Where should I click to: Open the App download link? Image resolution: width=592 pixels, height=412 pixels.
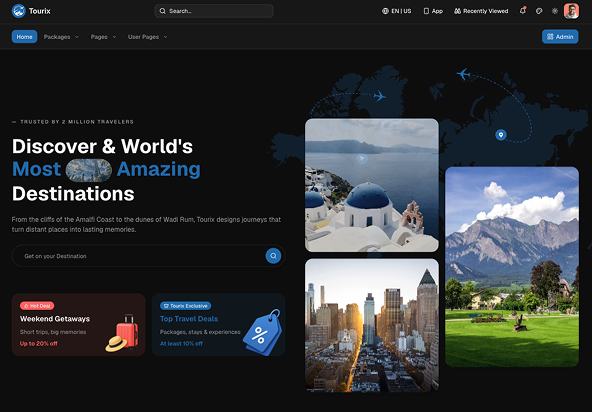click(433, 11)
